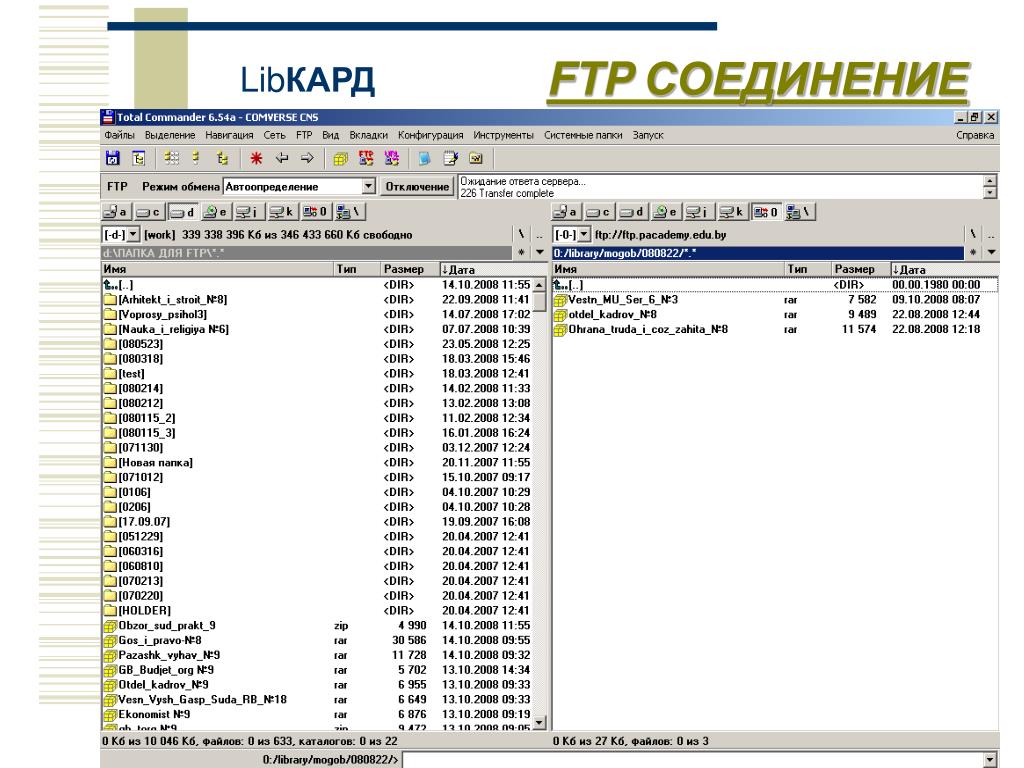The height and width of the screenshot is (768, 1024).
Task: Switch to brief view using the grid-list toolbar icon
Action: point(172,158)
